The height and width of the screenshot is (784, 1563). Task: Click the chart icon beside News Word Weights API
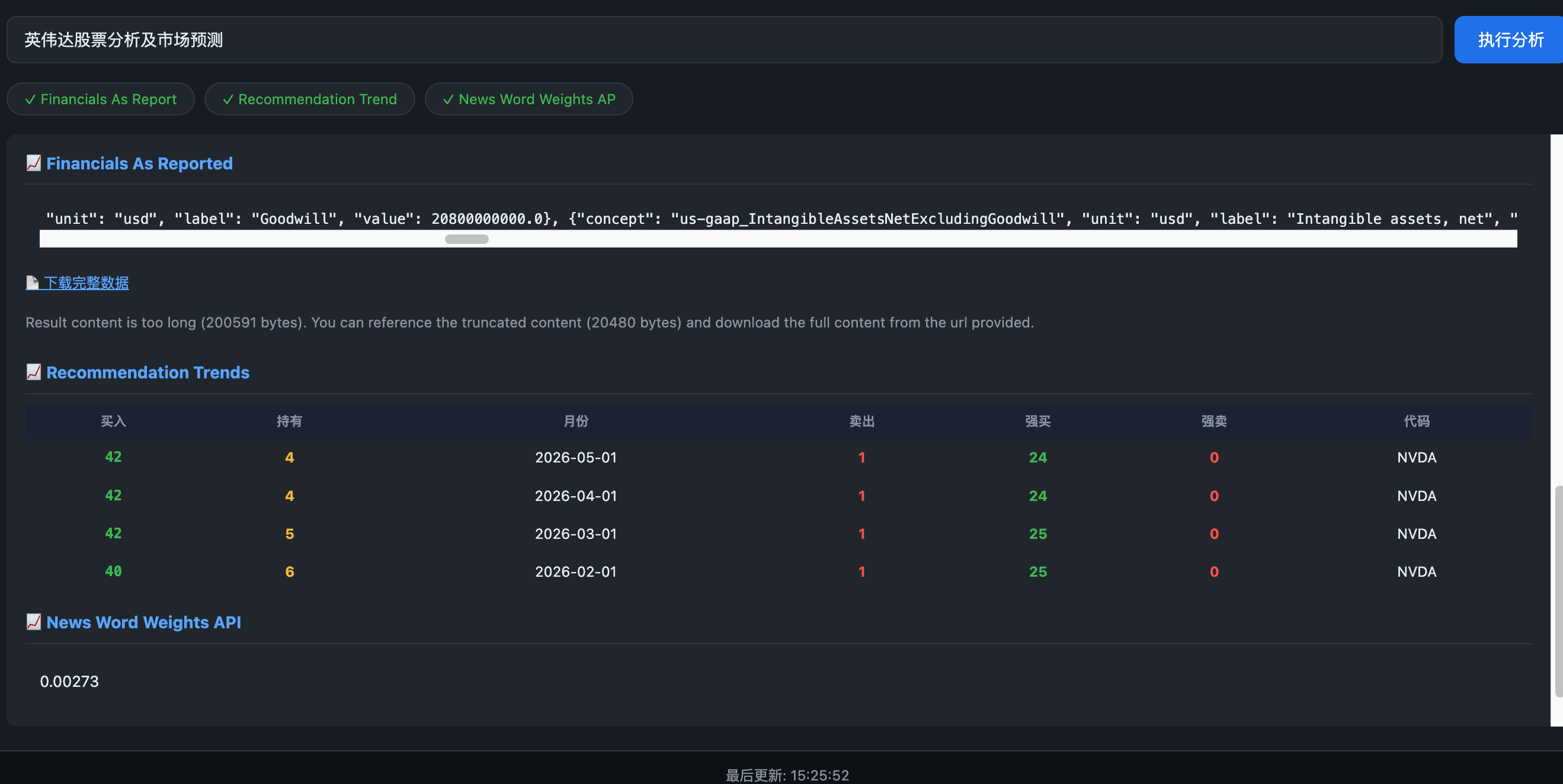[33, 622]
